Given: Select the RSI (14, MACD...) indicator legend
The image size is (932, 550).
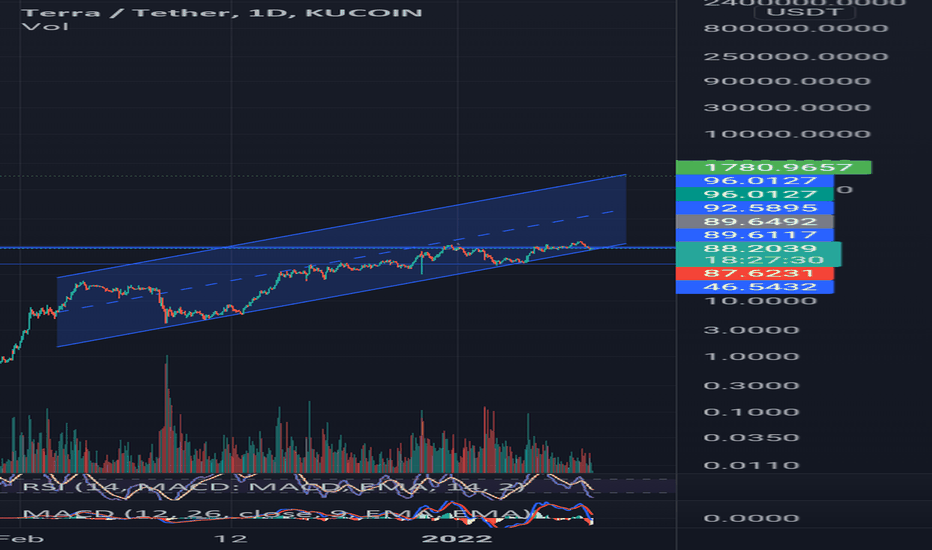Looking at the screenshot, I should 273,487.
